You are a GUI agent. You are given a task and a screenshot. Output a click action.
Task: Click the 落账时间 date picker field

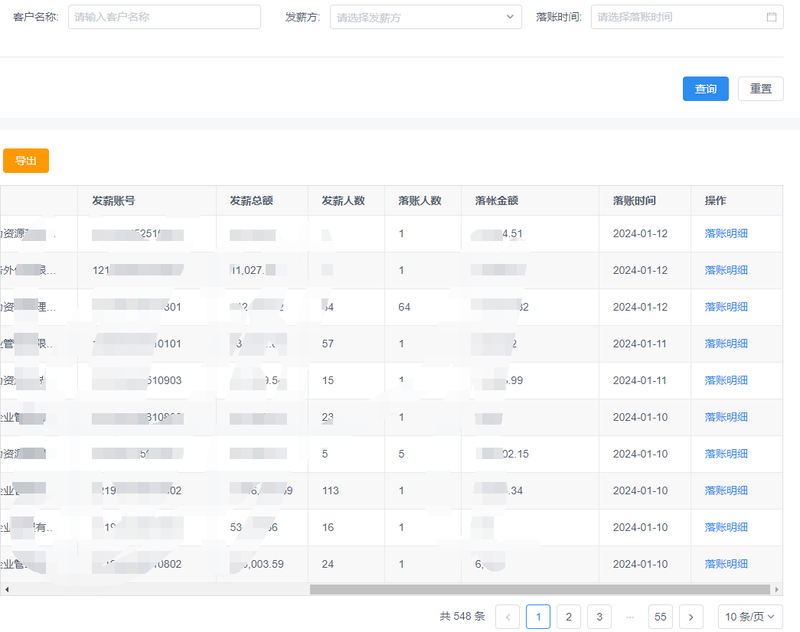687,17
